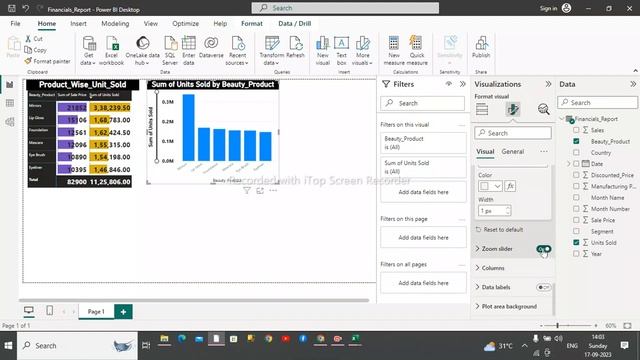Open the Format ribbon tab

pos(252,24)
